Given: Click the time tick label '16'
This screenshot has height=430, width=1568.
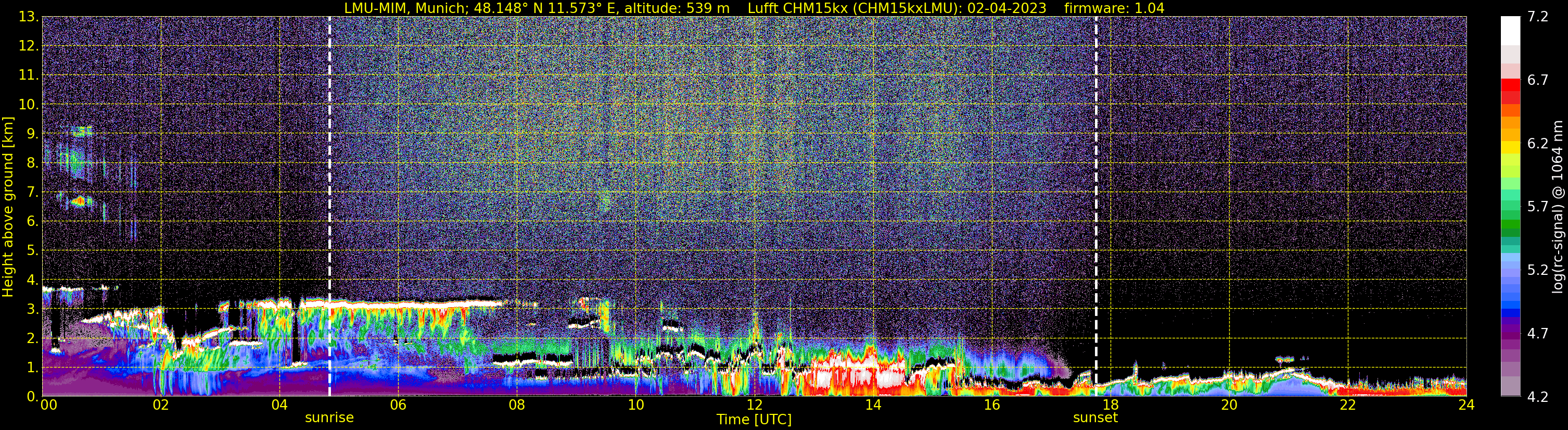Looking at the screenshot, I should pyautogui.click(x=991, y=405).
